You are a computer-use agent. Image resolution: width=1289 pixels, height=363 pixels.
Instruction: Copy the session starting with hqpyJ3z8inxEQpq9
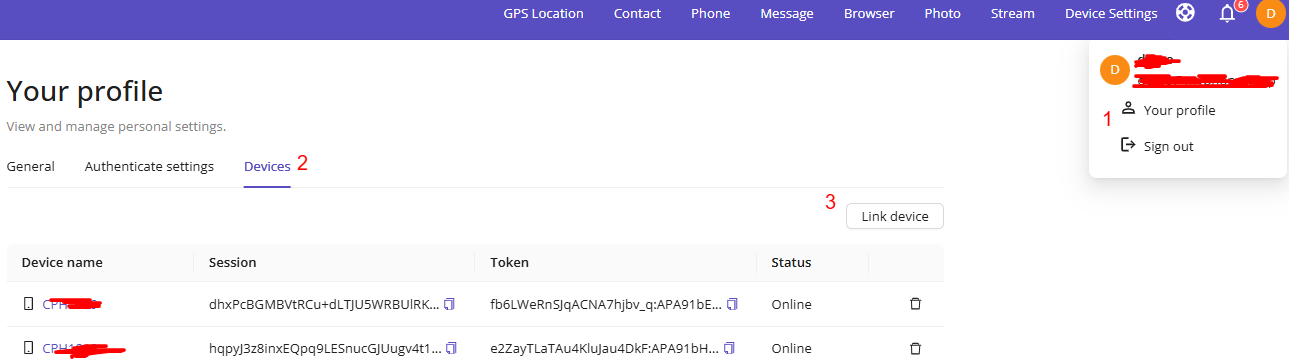click(x=451, y=348)
